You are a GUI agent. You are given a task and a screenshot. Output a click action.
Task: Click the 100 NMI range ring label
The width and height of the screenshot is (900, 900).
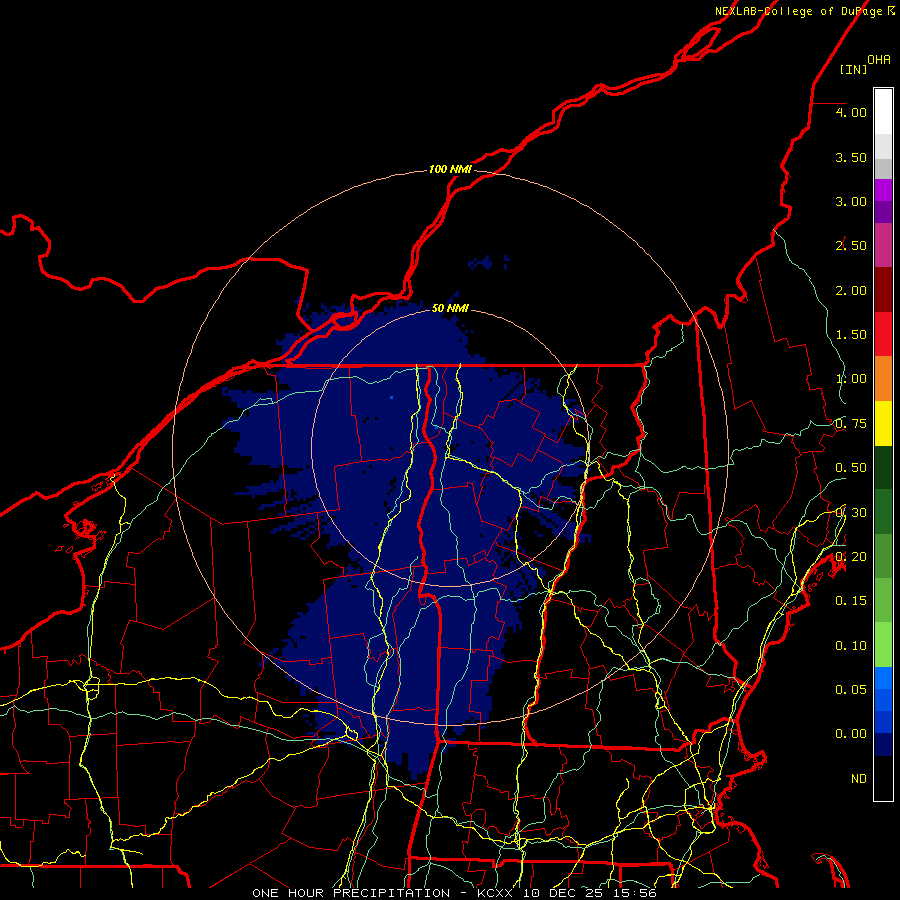(450, 169)
